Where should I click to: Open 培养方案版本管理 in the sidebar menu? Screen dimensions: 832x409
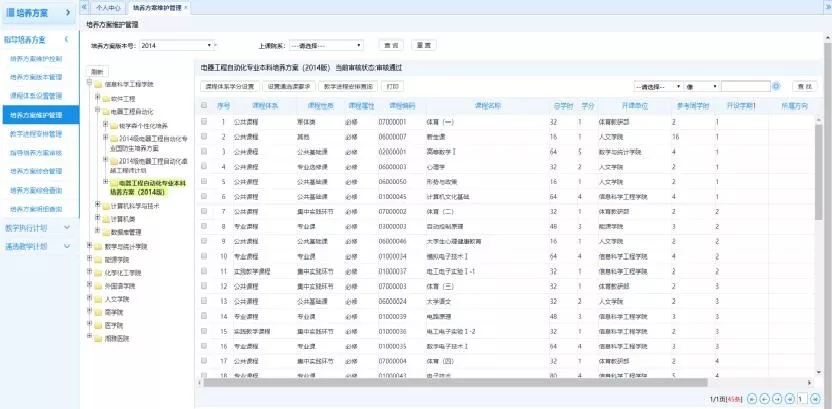(36, 77)
